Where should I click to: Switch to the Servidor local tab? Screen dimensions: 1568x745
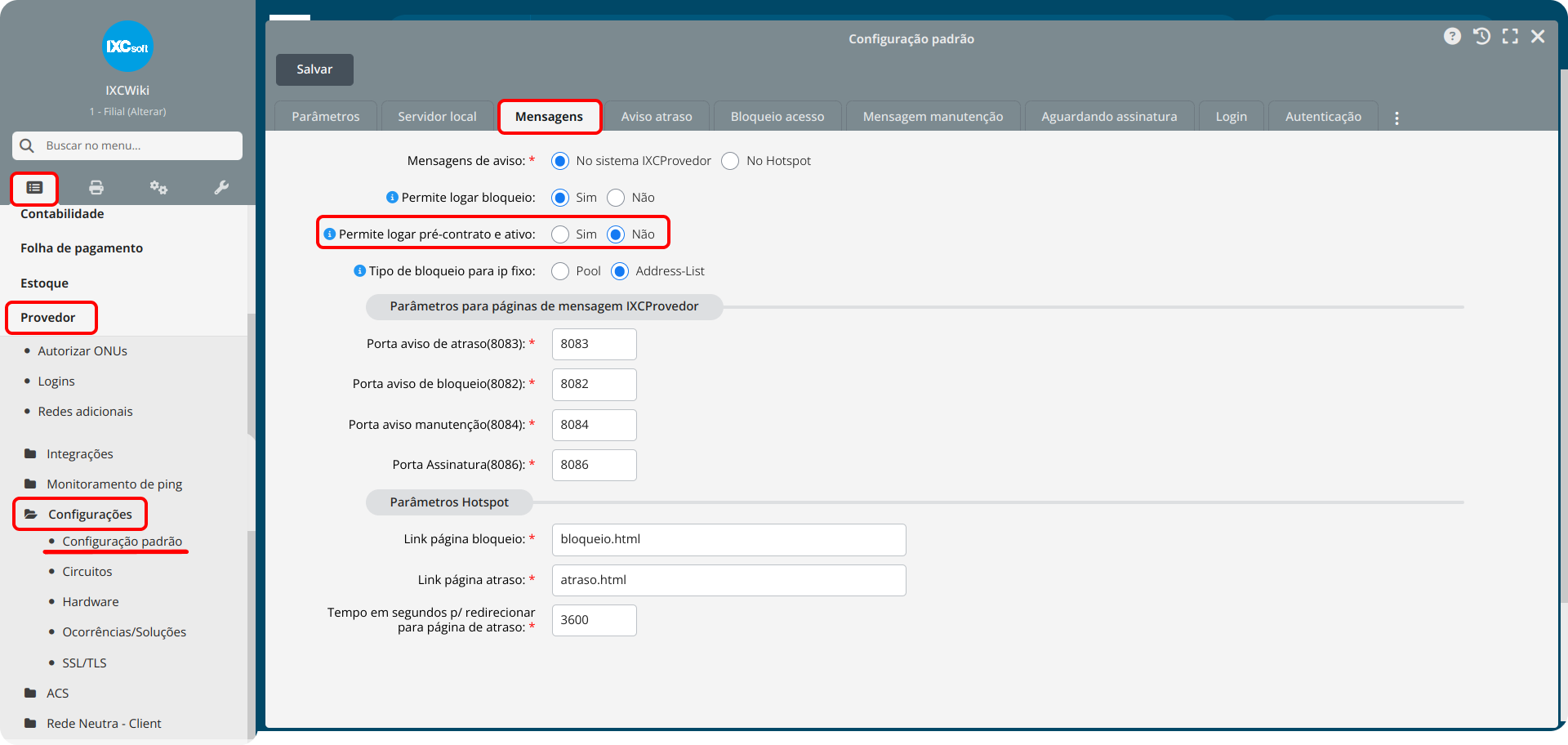pyautogui.click(x=437, y=116)
